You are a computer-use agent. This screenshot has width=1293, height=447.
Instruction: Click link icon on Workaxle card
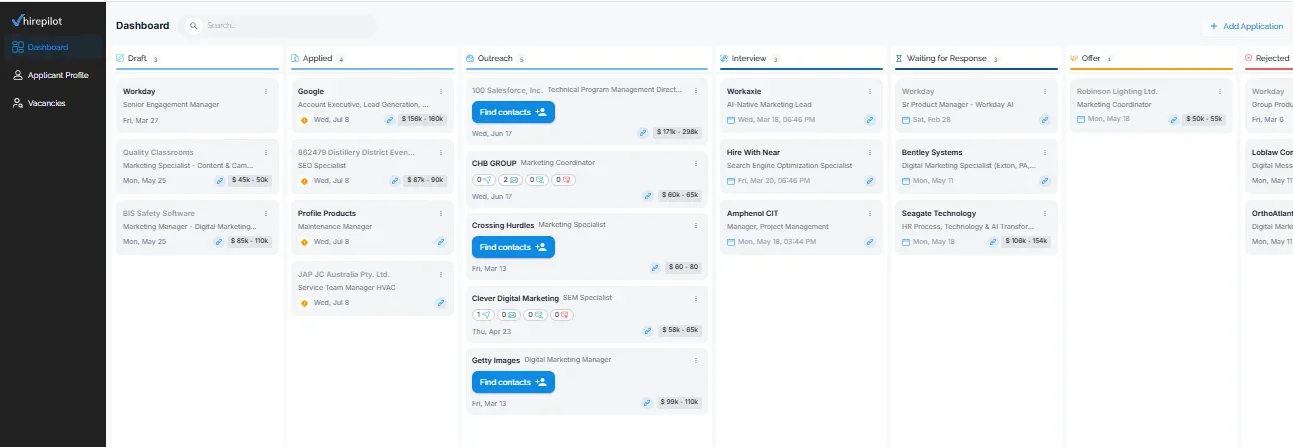point(870,120)
